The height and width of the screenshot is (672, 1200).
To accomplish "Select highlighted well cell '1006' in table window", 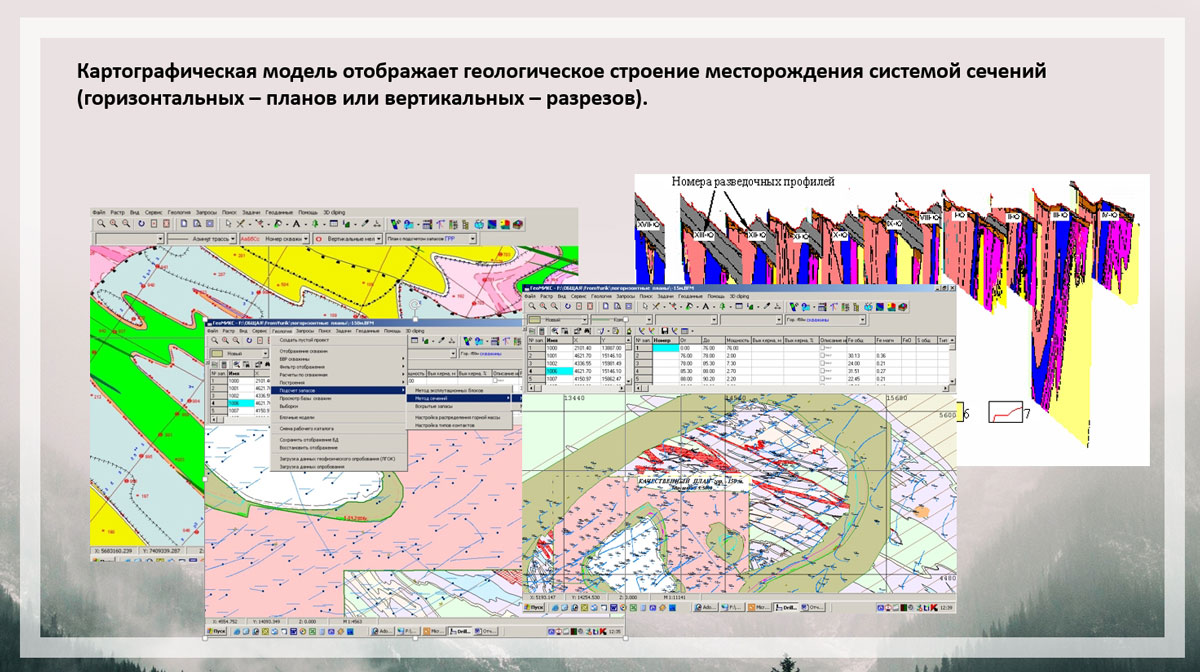I will (x=559, y=371).
